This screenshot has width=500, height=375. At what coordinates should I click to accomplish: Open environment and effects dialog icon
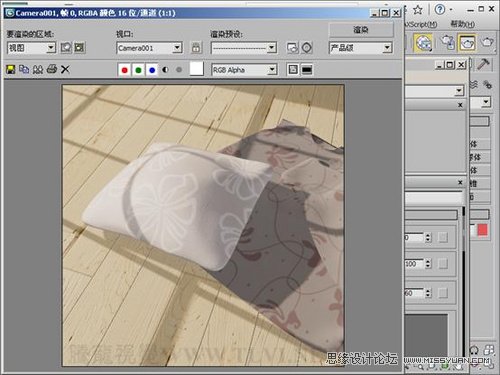coord(307,48)
